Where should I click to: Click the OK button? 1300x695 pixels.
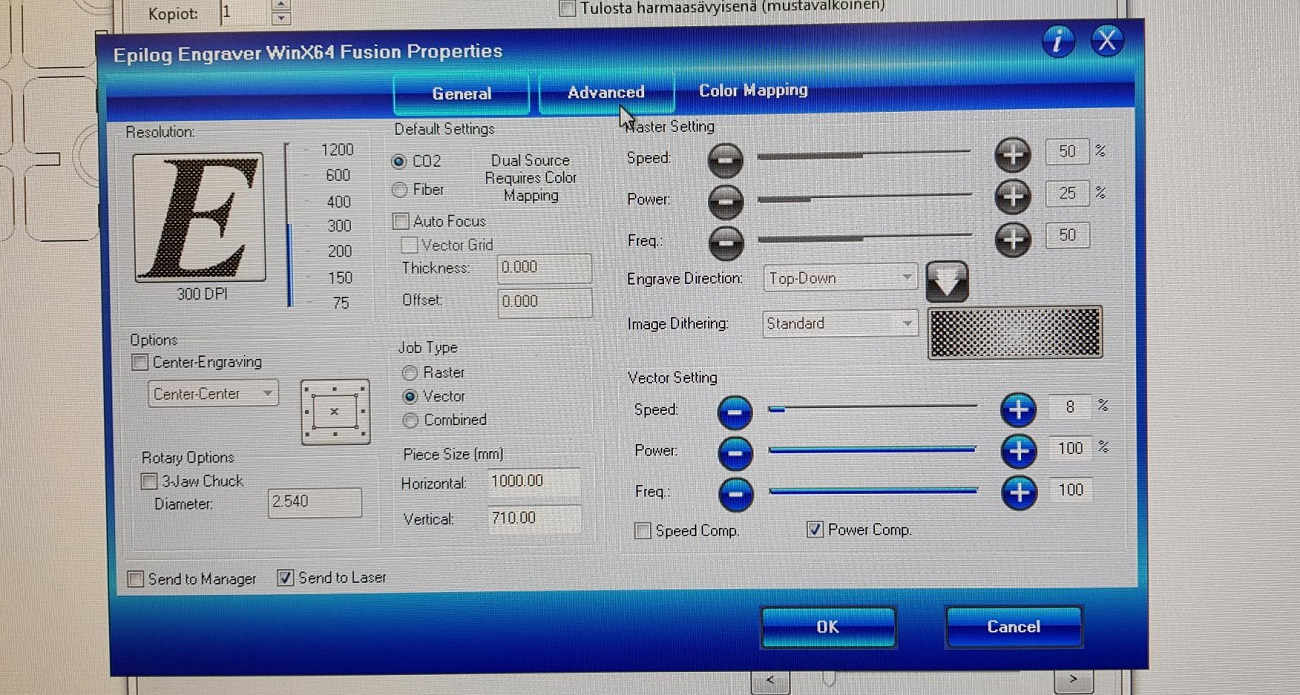827,627
